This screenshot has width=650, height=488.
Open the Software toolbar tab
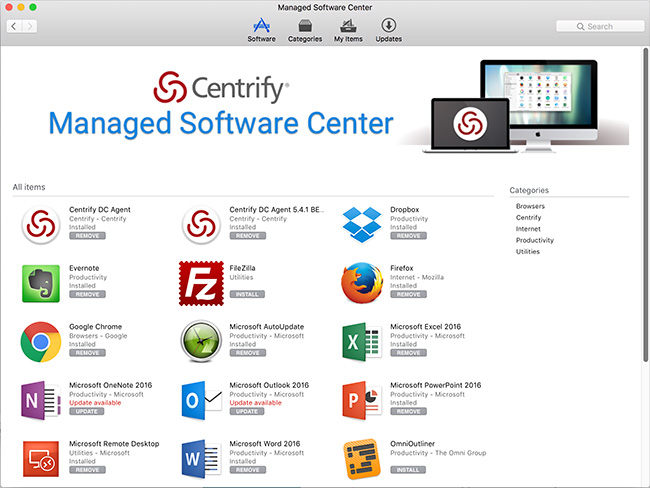click(262, 30)
